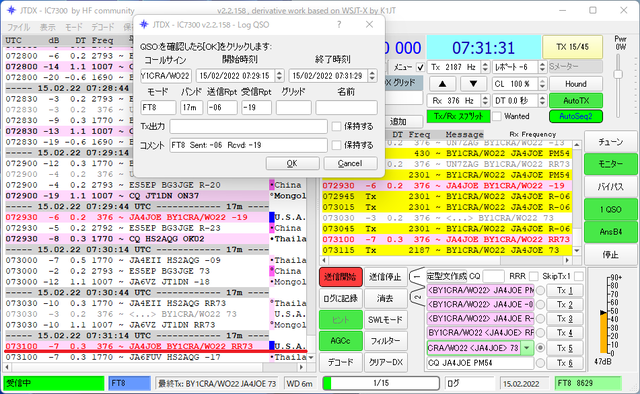The height and width of the screenshot is (394, 640).
Task: Open the ファイル menu
Action: [18, 27]
